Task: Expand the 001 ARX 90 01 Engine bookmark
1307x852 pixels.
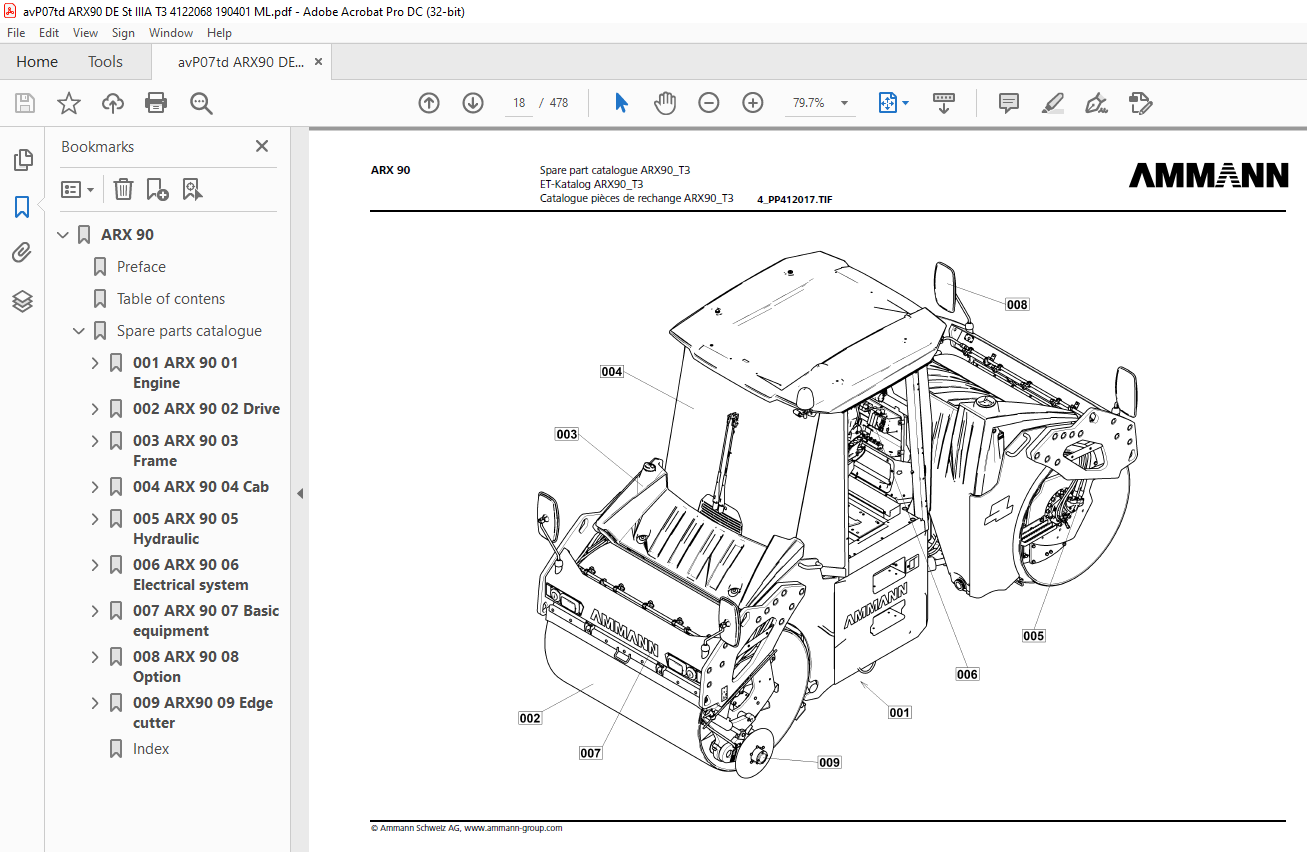Action: point(95,363)
